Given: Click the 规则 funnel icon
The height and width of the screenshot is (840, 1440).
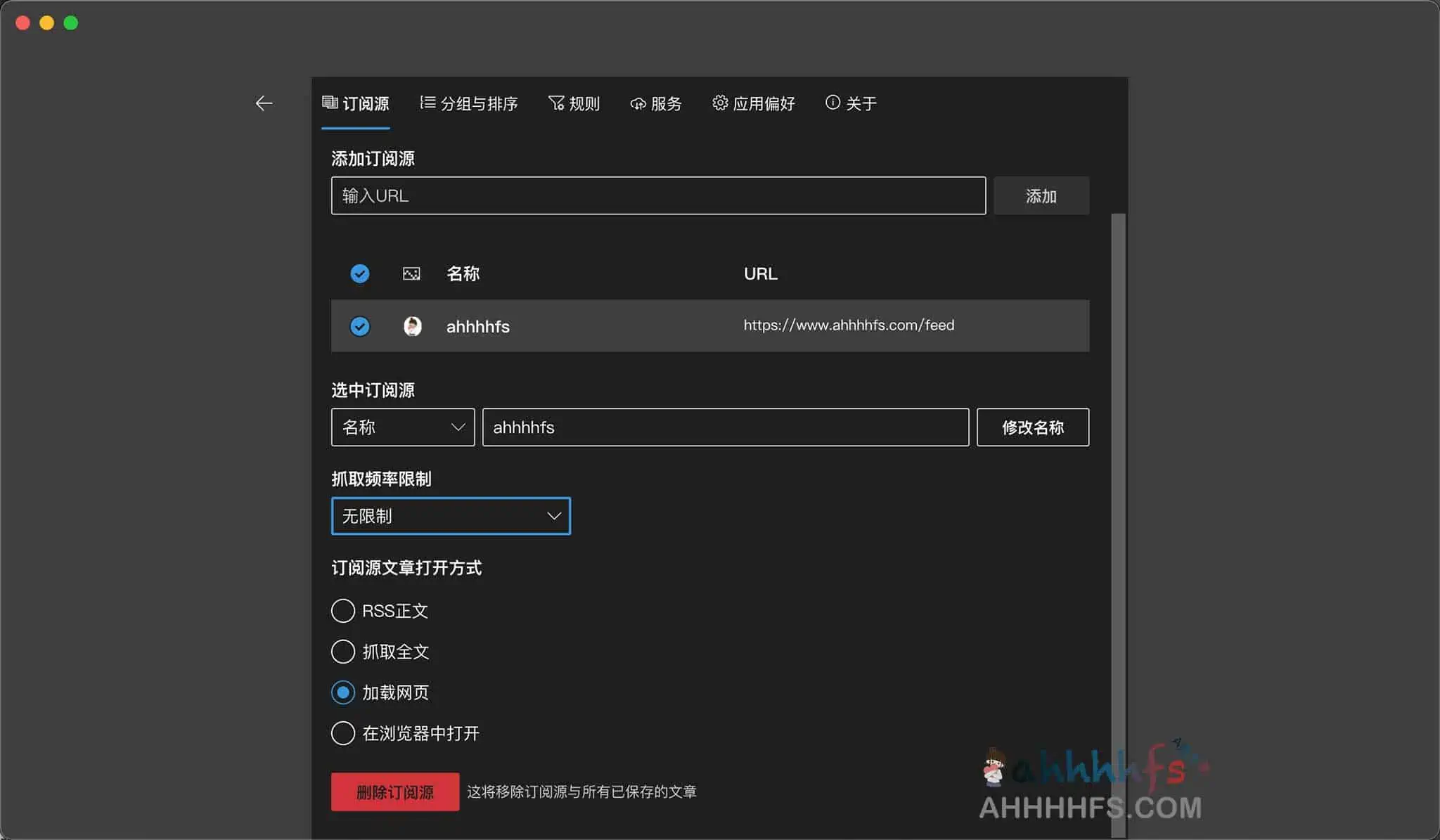Looking at the screenshot, I should pyautogui.click(x=555, y=102).
